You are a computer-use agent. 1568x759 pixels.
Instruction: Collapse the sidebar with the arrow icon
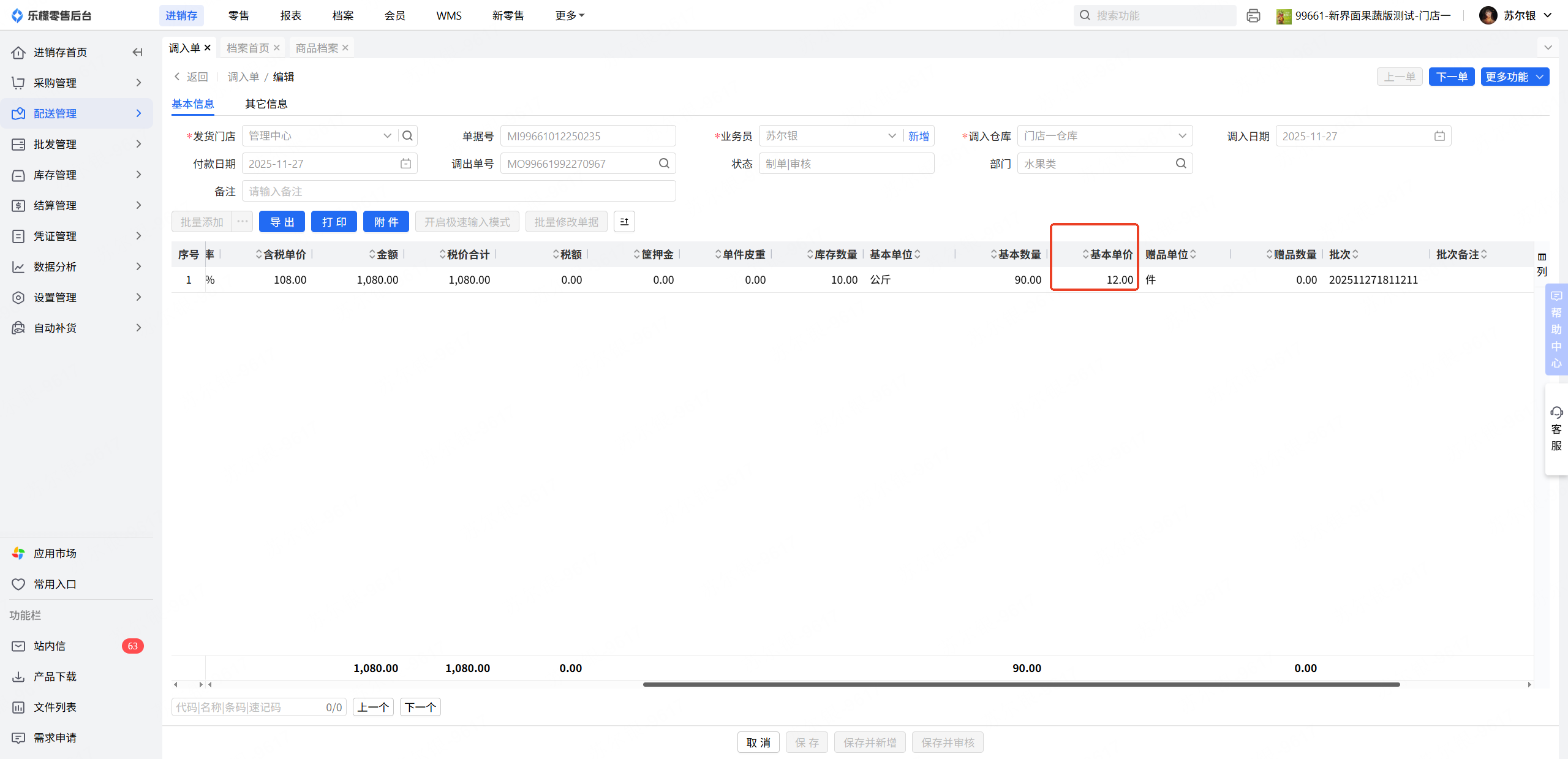tap(137, 53)
